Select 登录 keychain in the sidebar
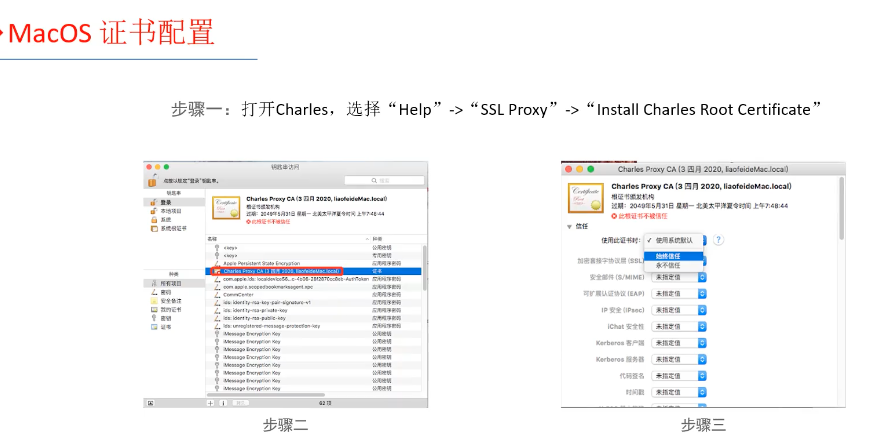The image size is (889, 447). point(175,202)
